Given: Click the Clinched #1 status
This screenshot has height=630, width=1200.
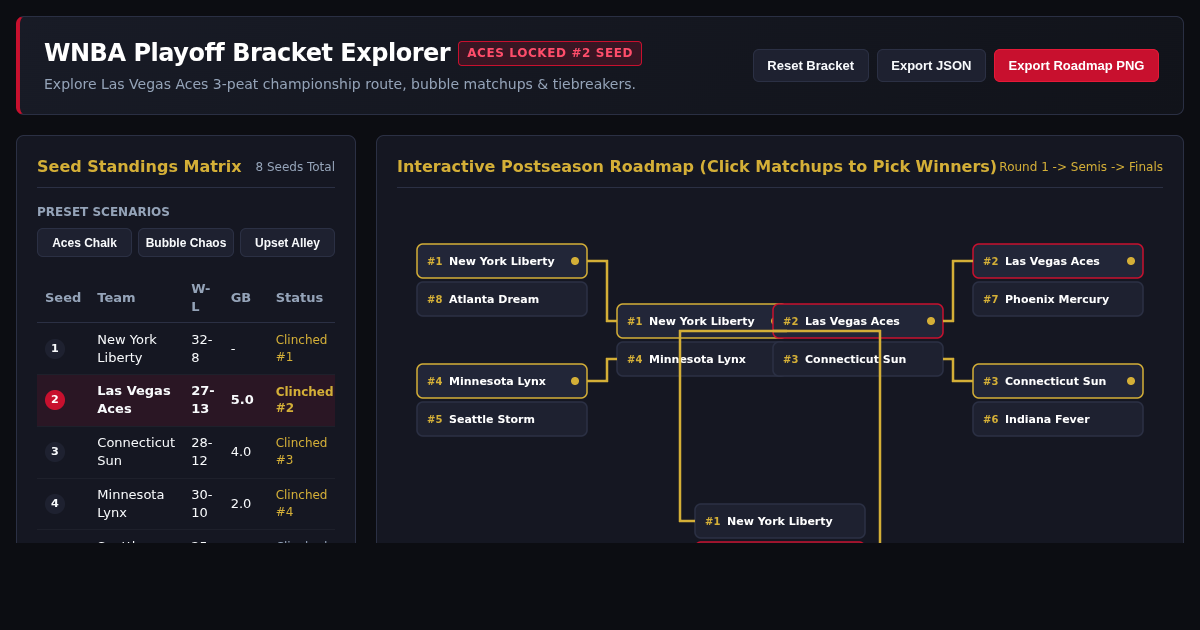Looking at the screenshot, I should [302, 348].
